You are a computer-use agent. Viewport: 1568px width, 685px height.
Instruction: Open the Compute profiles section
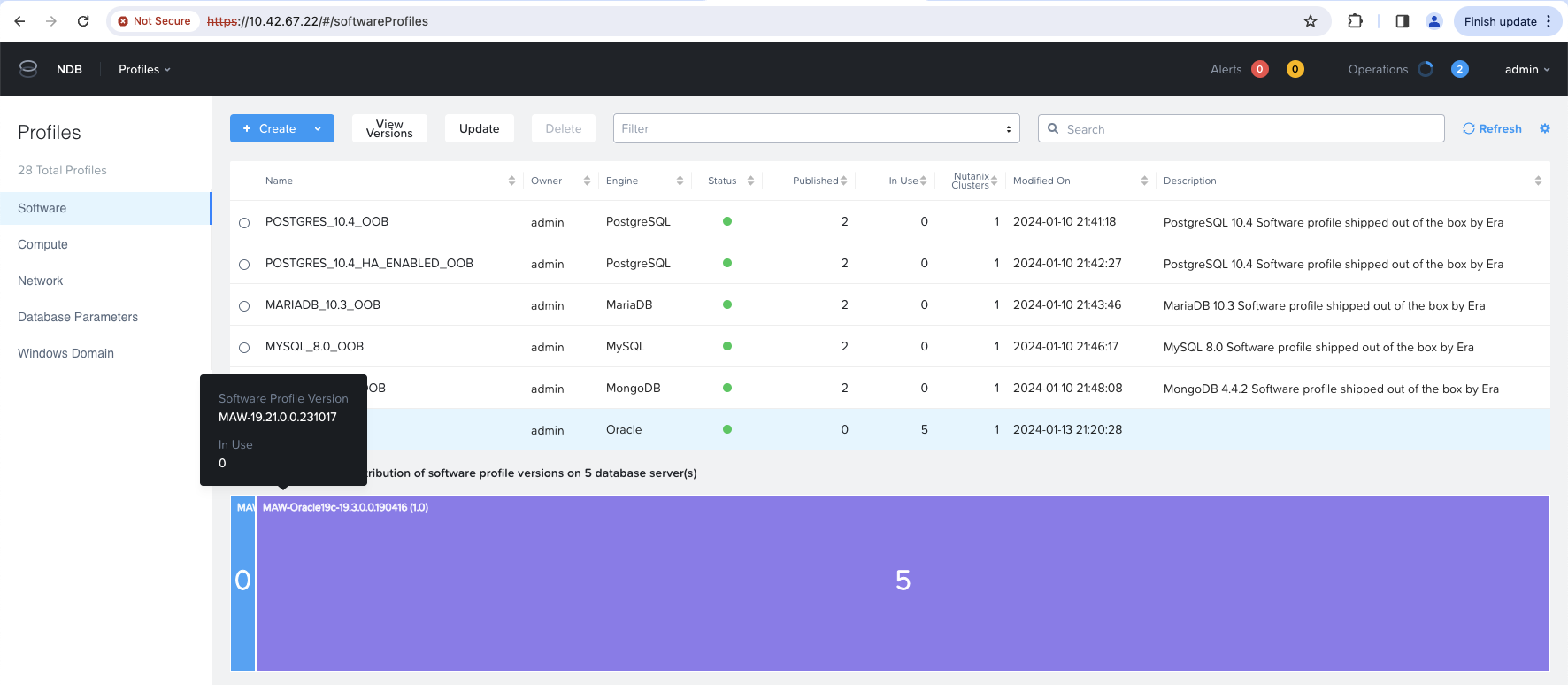[x=42, y=244]
